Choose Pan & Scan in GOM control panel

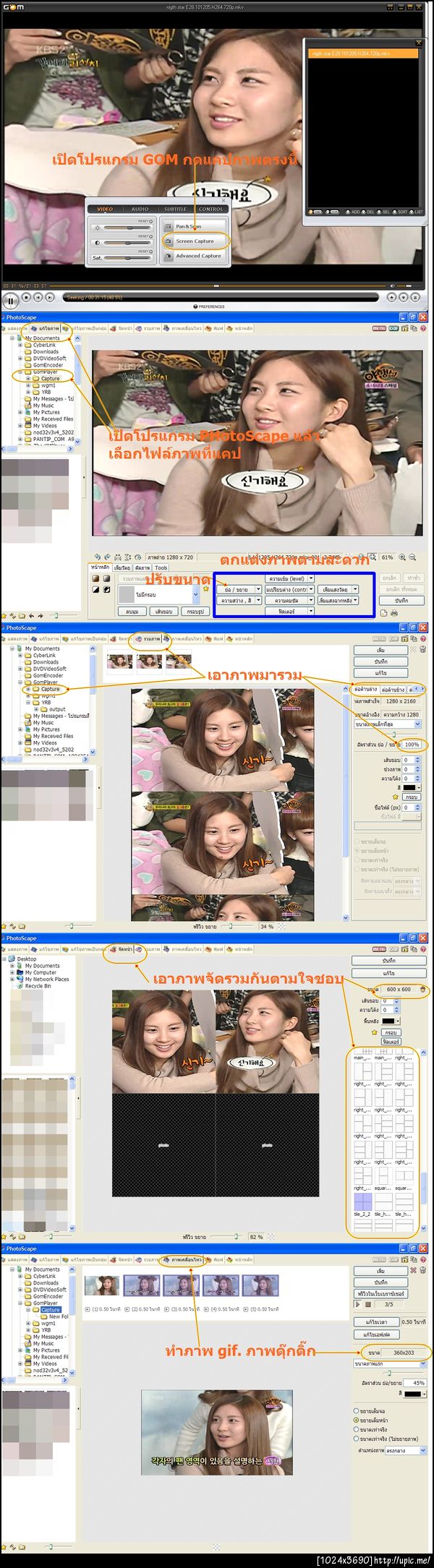[x=195, y=226]
